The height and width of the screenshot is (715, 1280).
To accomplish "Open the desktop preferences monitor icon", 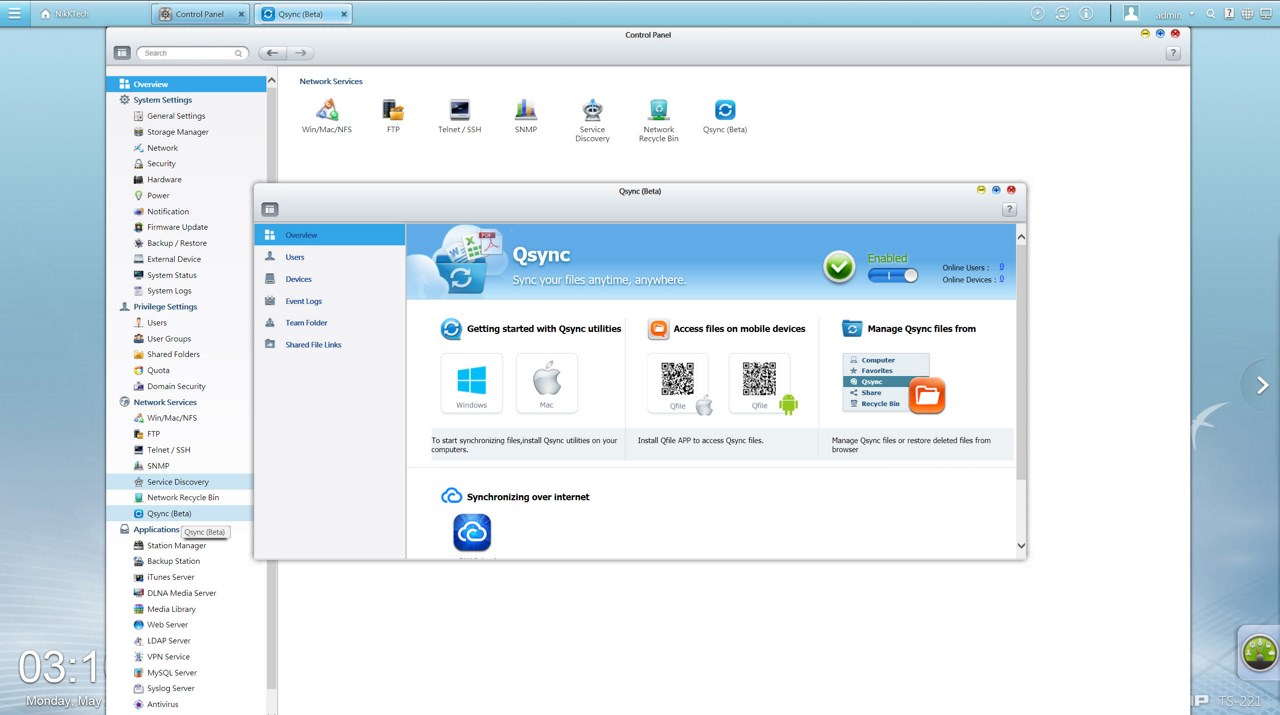I will tap(1265, 14).
